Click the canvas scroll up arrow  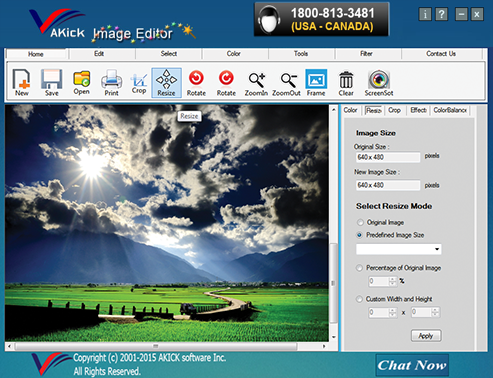tap(334, 109)
